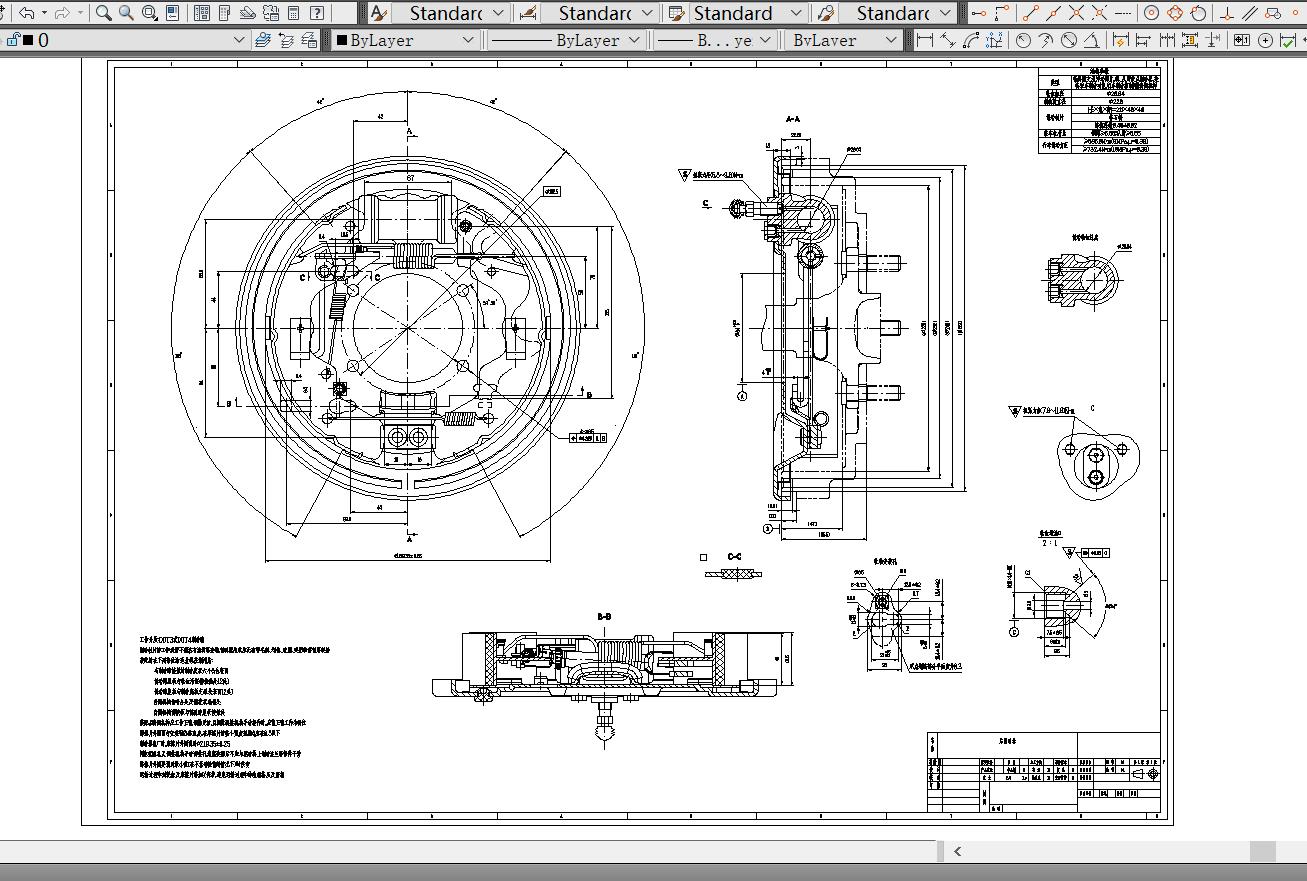
Task: Open the QuickCalc calculator icon
Action: [294, 13]
